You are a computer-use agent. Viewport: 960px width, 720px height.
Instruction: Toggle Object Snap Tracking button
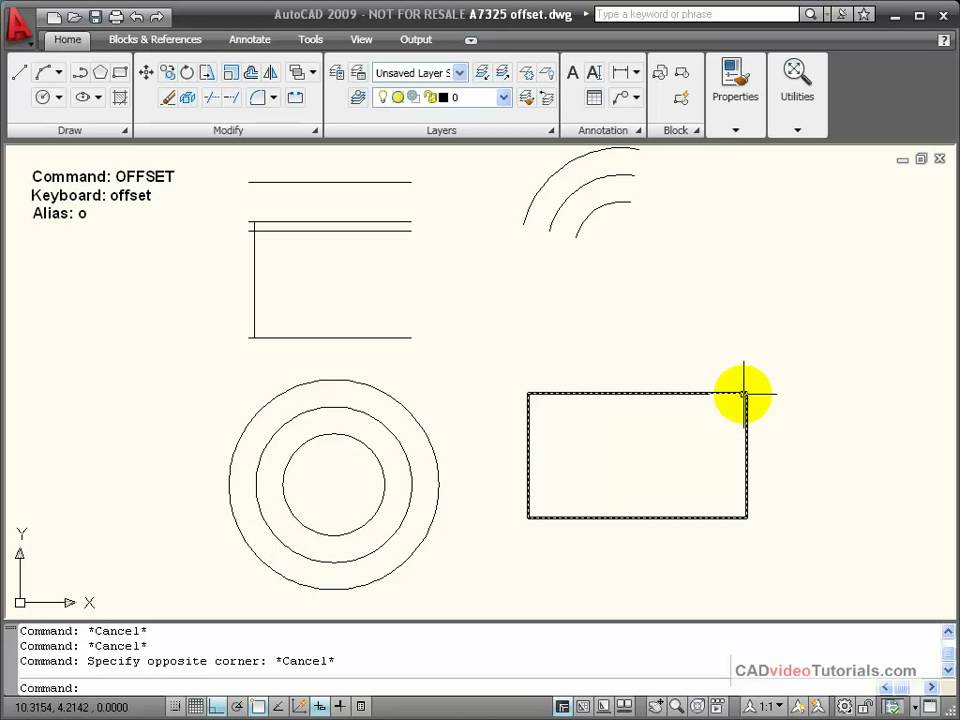[278, 707]
